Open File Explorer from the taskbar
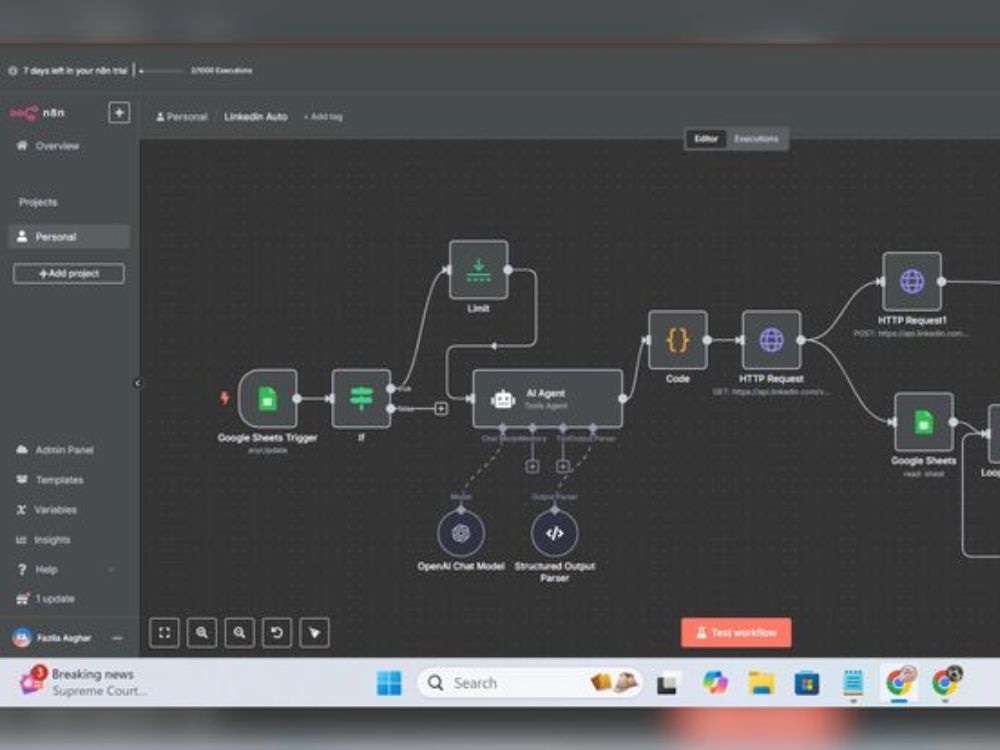 tap(761, 683)
